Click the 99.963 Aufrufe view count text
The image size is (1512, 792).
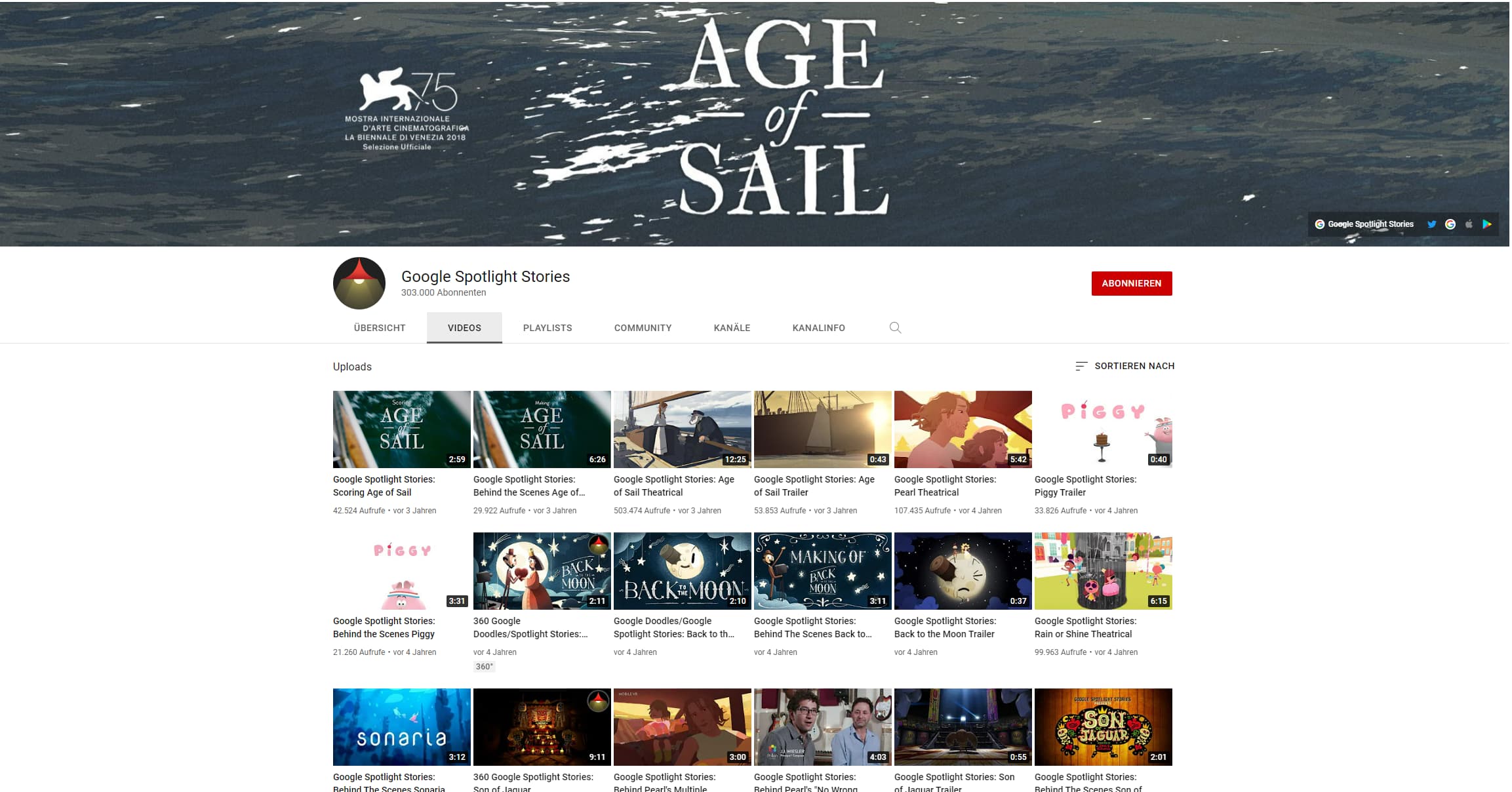click(x=1060, y=652)
